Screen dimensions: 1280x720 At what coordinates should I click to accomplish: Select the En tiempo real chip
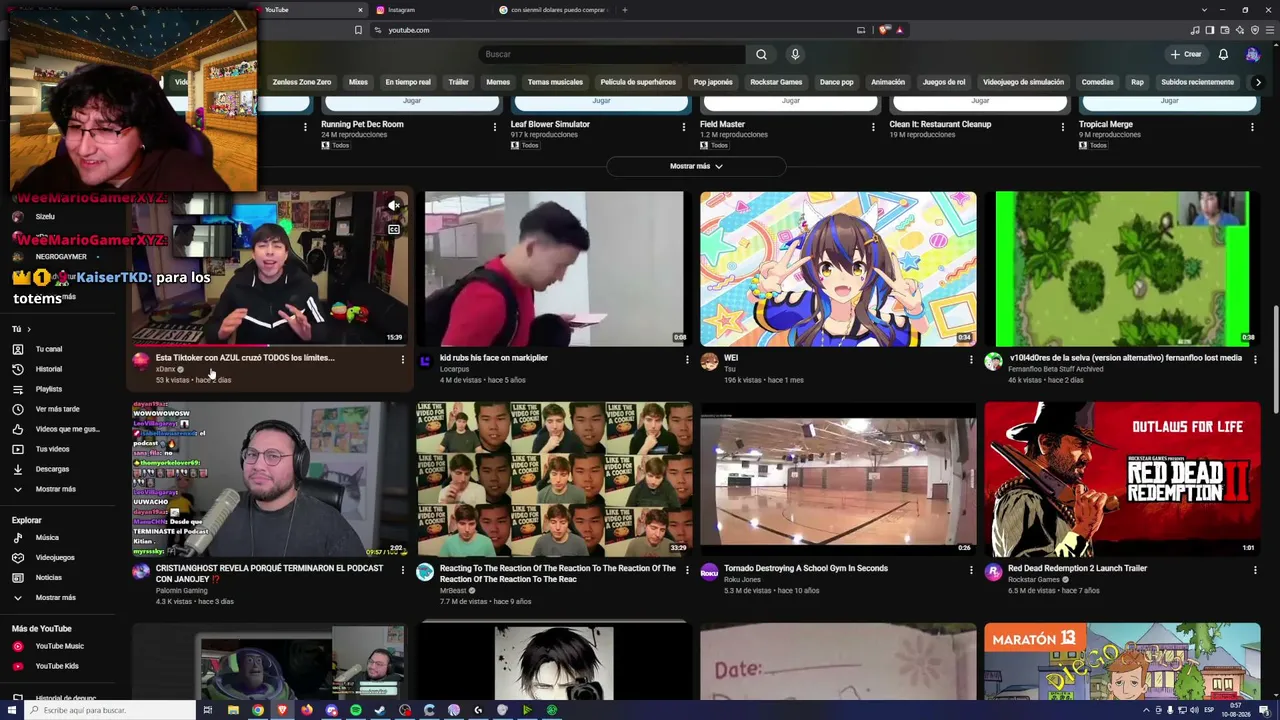click(x=408, y=82)
